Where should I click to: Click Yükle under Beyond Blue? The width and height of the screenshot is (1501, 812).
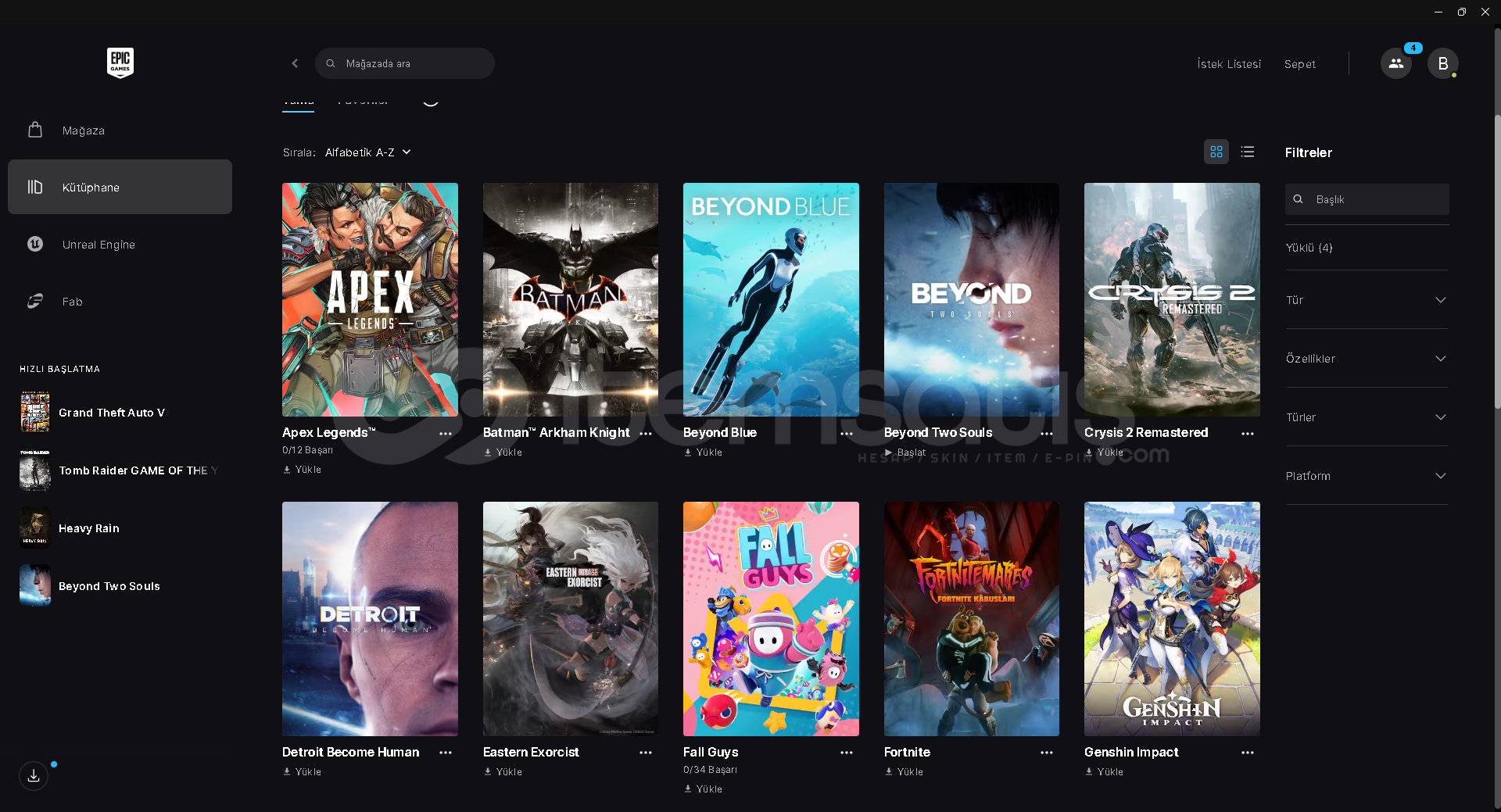click(x=704, y=453)
